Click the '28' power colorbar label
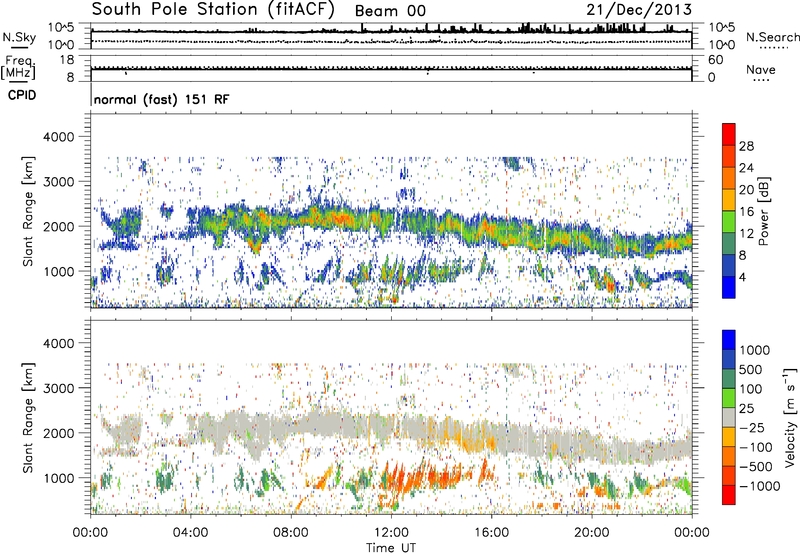This screenshot has width=800, height=554. point(746,146)
